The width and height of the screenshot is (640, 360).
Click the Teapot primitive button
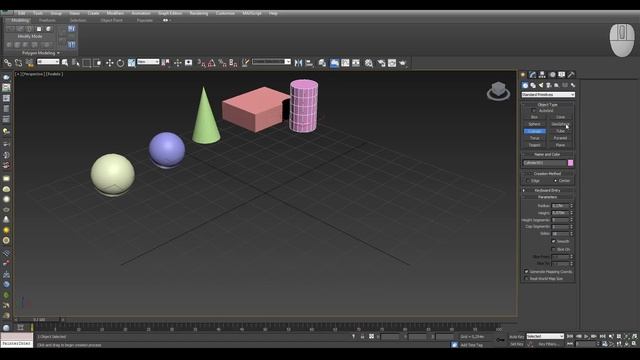point(534,145)
